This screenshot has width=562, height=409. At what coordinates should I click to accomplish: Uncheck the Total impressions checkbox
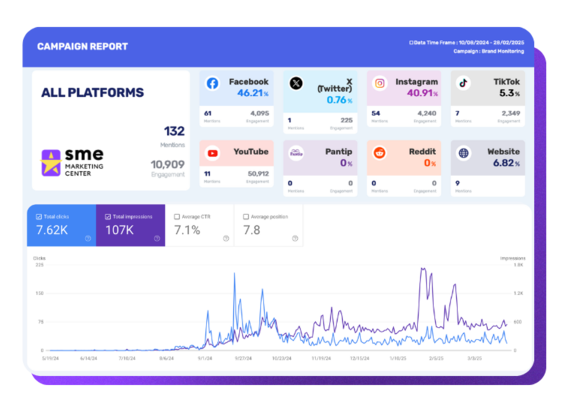pos(108,217)
